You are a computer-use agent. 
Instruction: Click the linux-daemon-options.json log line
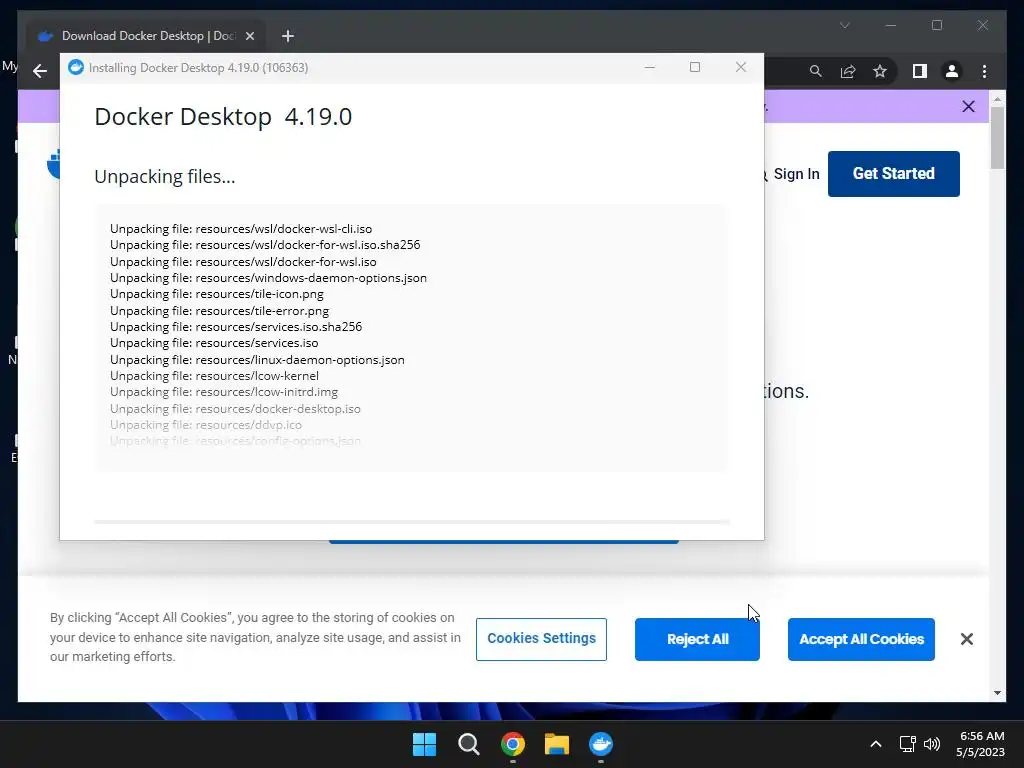[257, 360]
